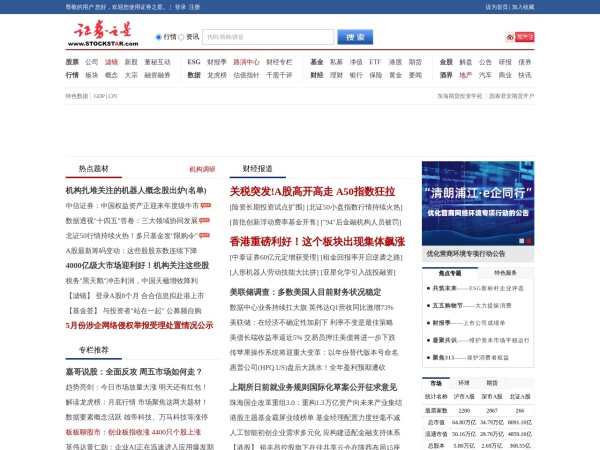This screenshot has width=600, height=450.
Task: Switch to the 环球 statistics tab
Action: [464, 383]
